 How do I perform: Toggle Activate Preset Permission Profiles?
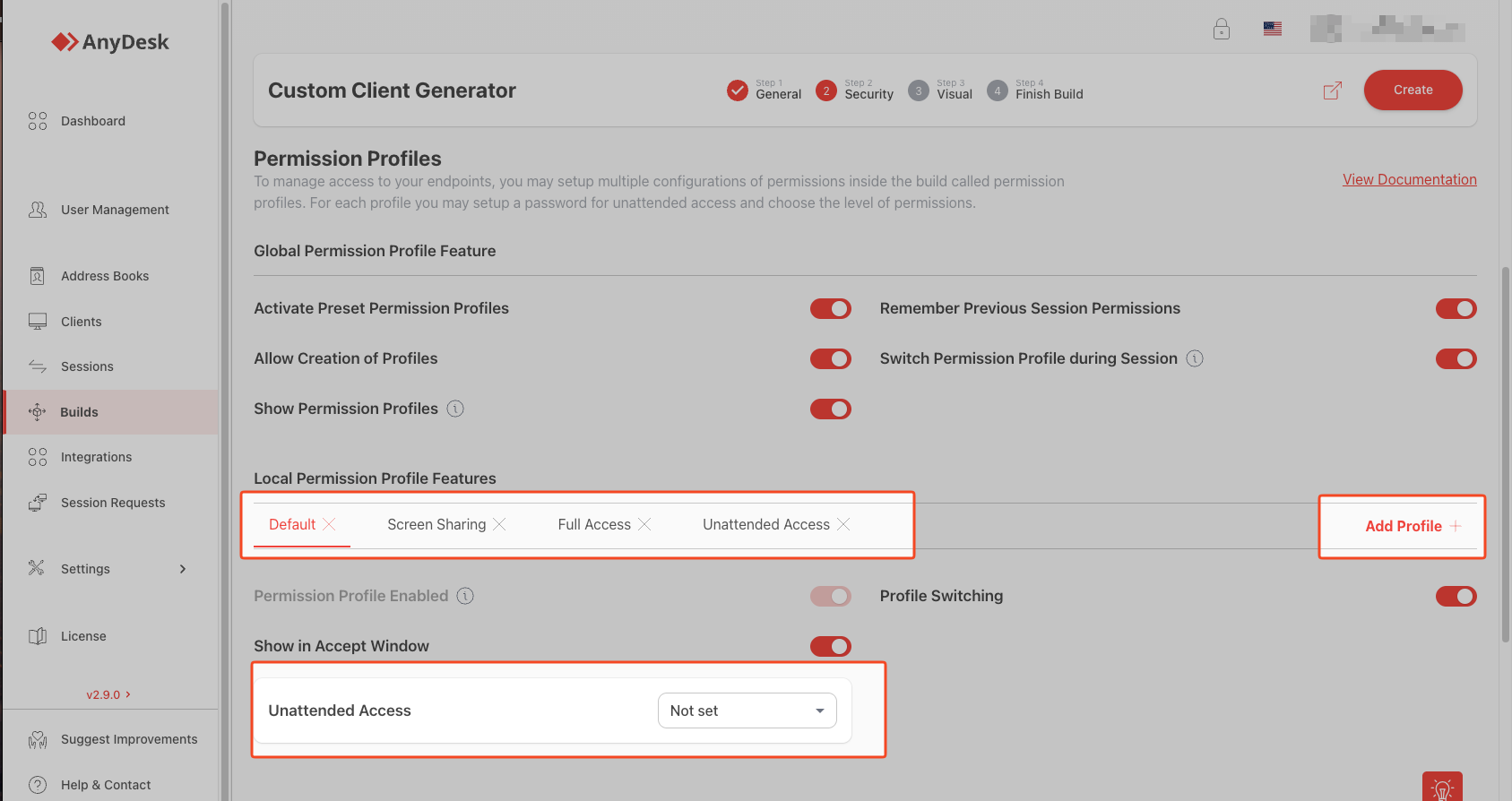click(x=831, y=309)
